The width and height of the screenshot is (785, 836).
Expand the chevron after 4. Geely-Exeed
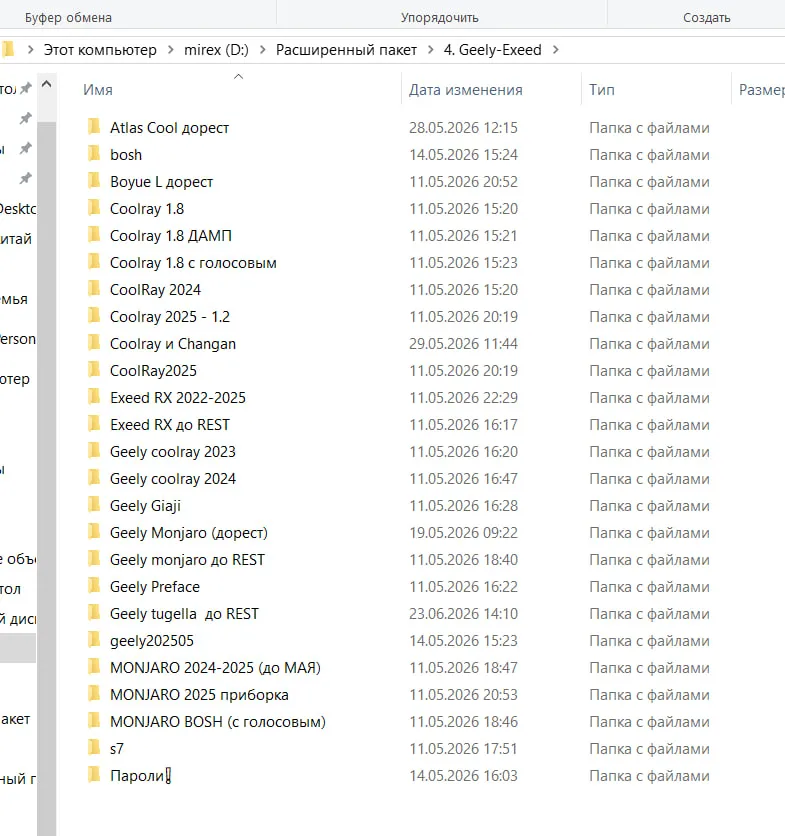tap(556, 50)
